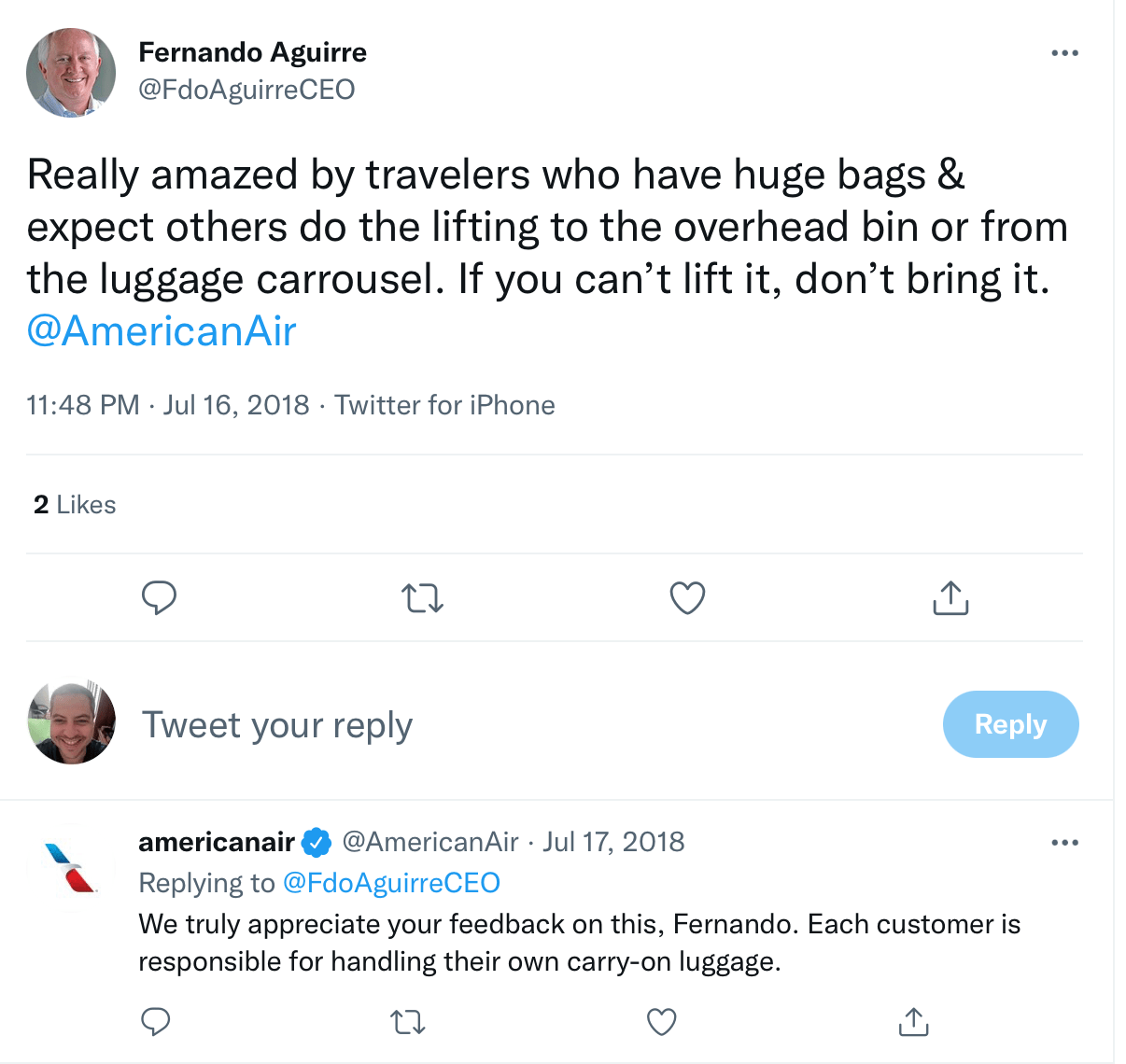Viewport: 1126px width, 1064px height.
Task: Open the more options menu on Fernando's tweet
Action: coord(1064,52)
